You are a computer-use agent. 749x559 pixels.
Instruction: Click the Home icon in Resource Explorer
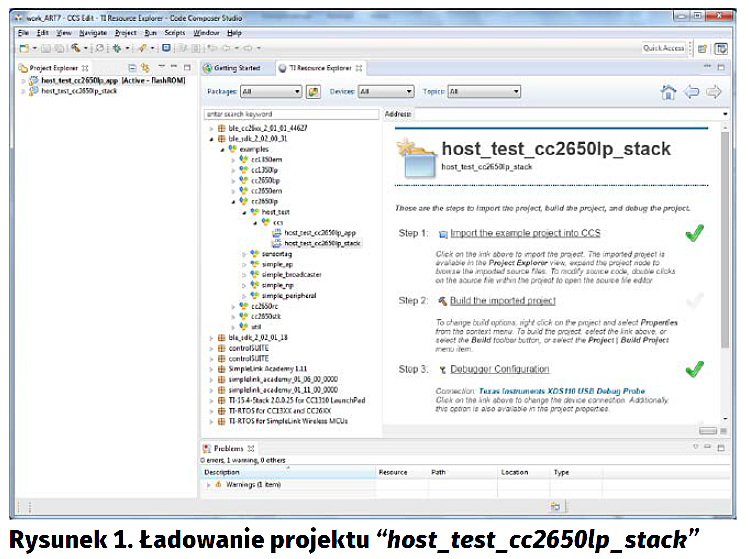(669, 92)
